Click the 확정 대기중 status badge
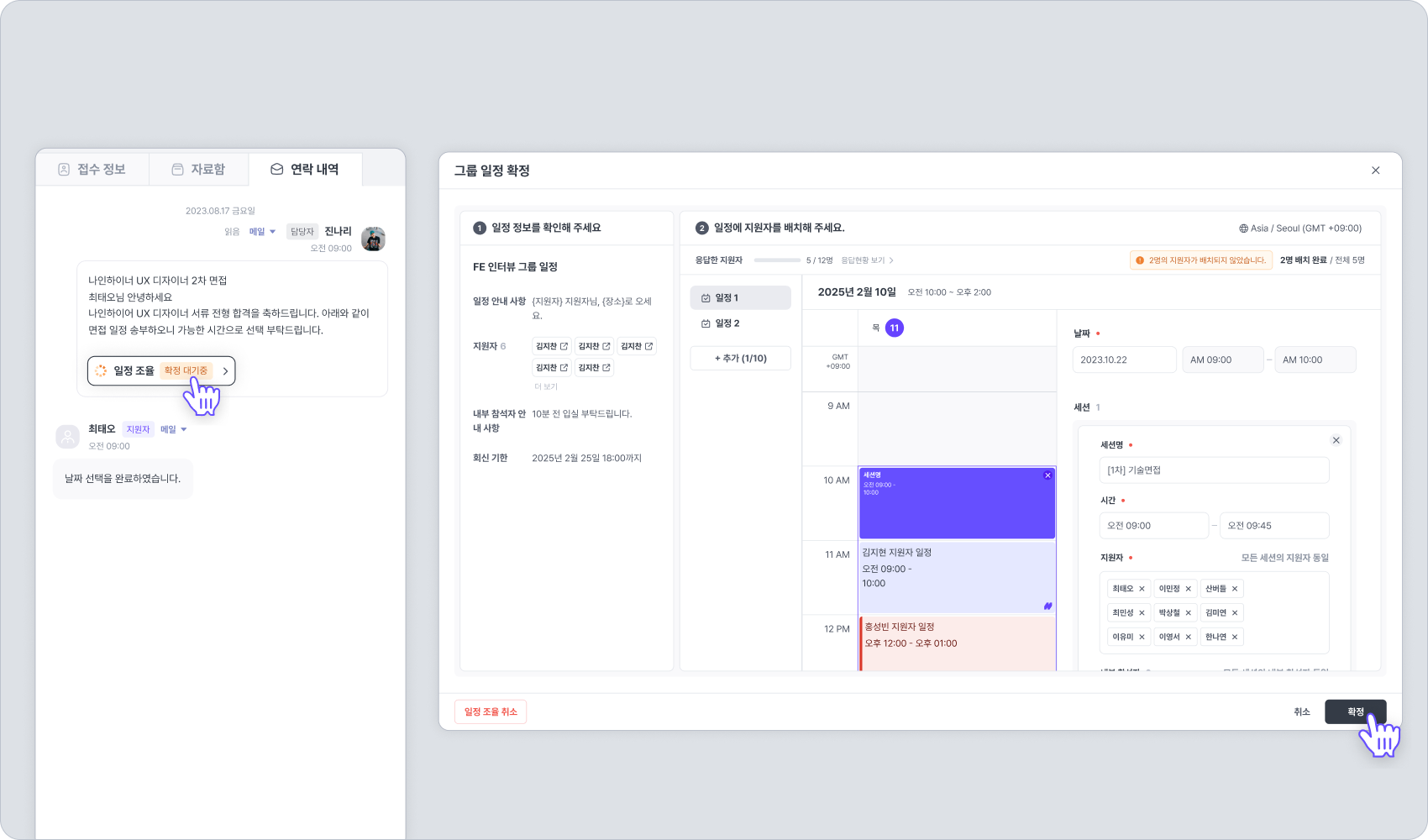 pyautogui.click(x=186, y=370)
